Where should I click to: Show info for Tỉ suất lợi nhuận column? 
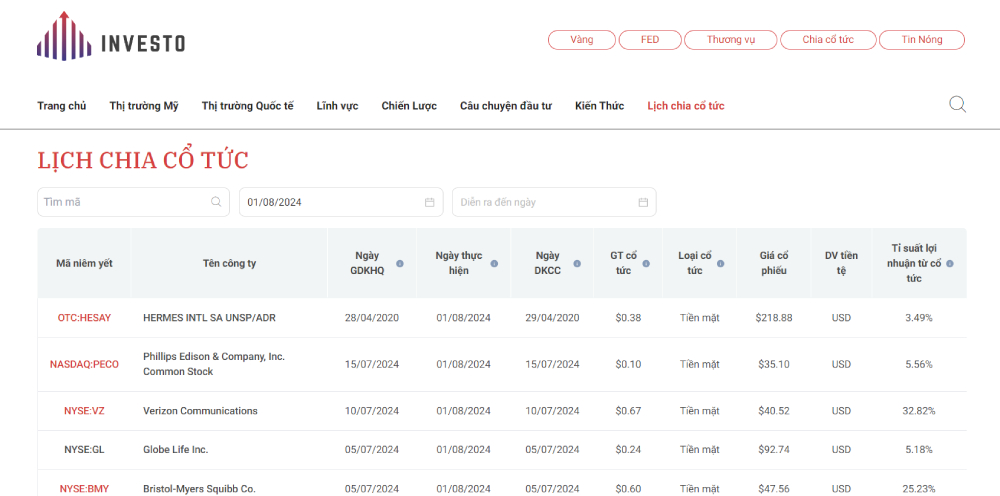tap(950, 263)
